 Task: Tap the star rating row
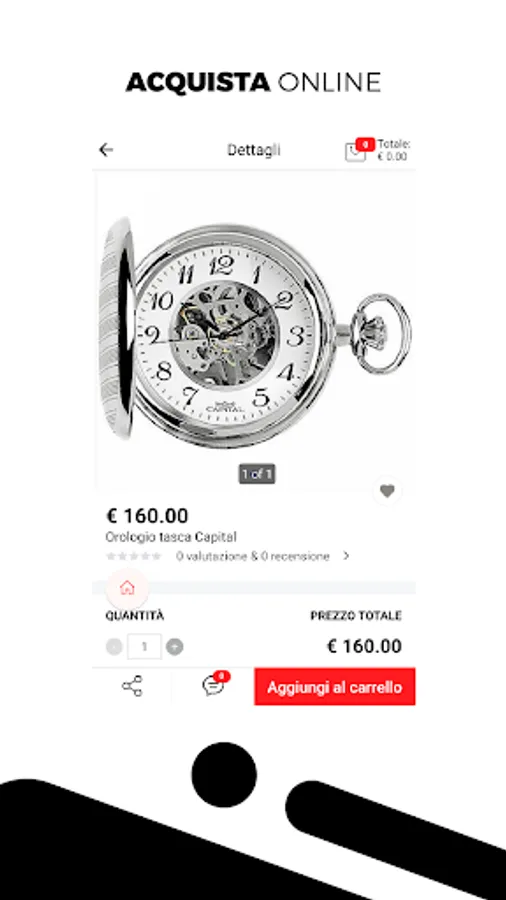(134, 556)
